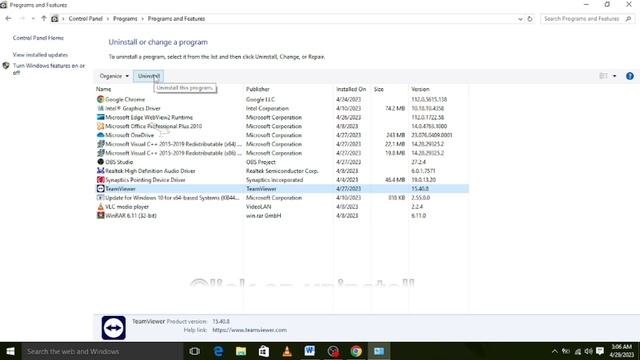
Task: Click Programs in the breadcrumb path
Action: tap(125, 19)
